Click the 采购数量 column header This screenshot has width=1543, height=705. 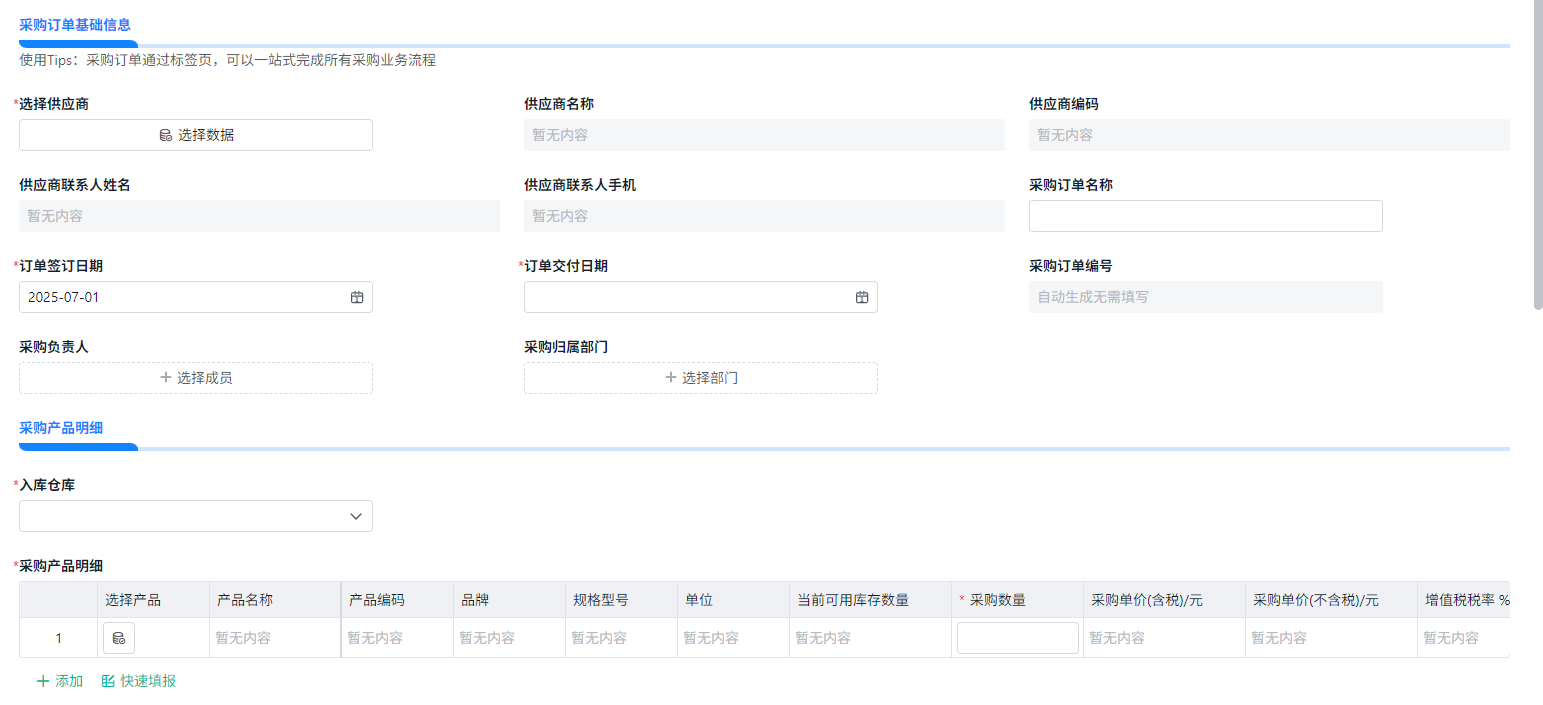[x=1018, y=600]
